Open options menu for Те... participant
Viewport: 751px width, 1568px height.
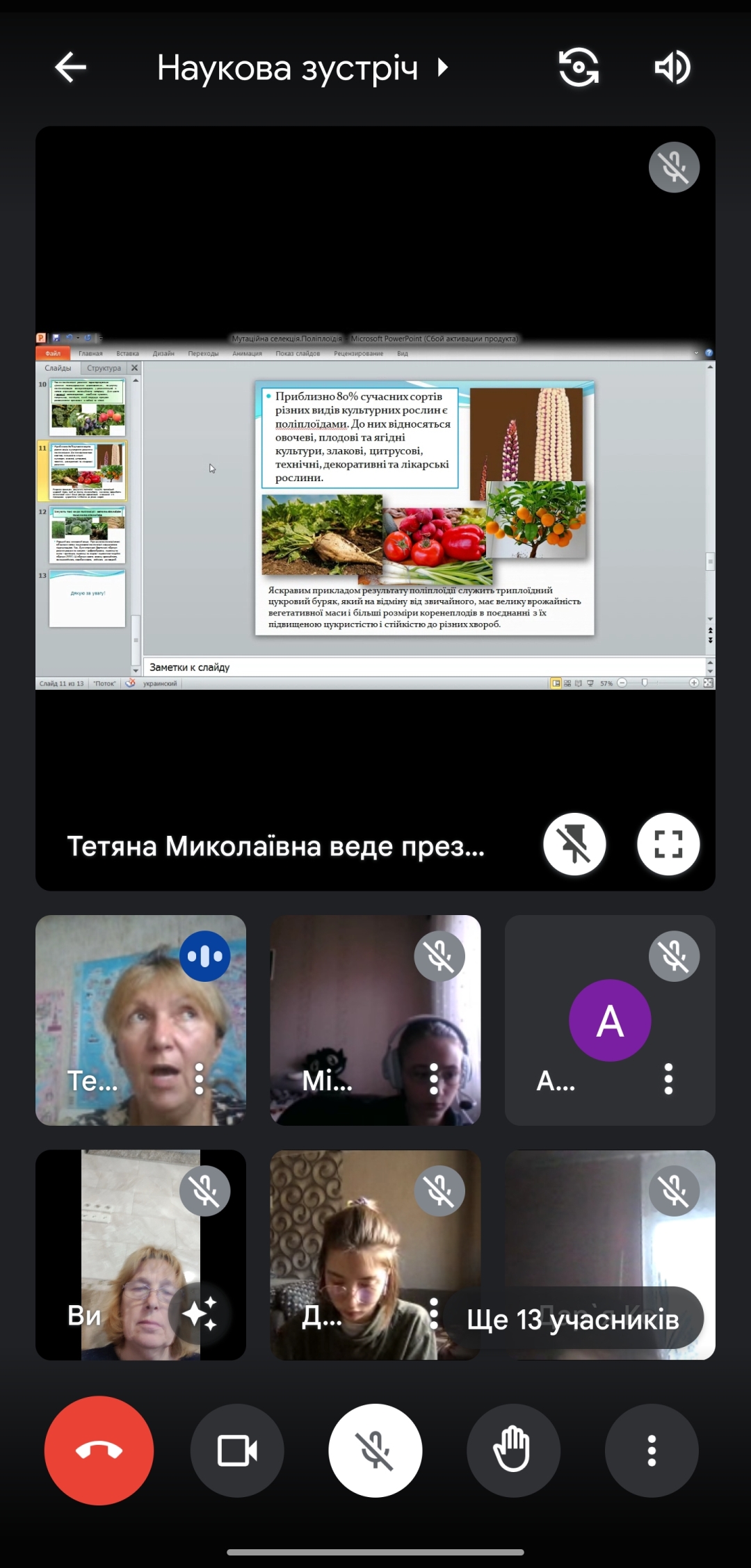pyautogui.click(x=200, y=1078)
